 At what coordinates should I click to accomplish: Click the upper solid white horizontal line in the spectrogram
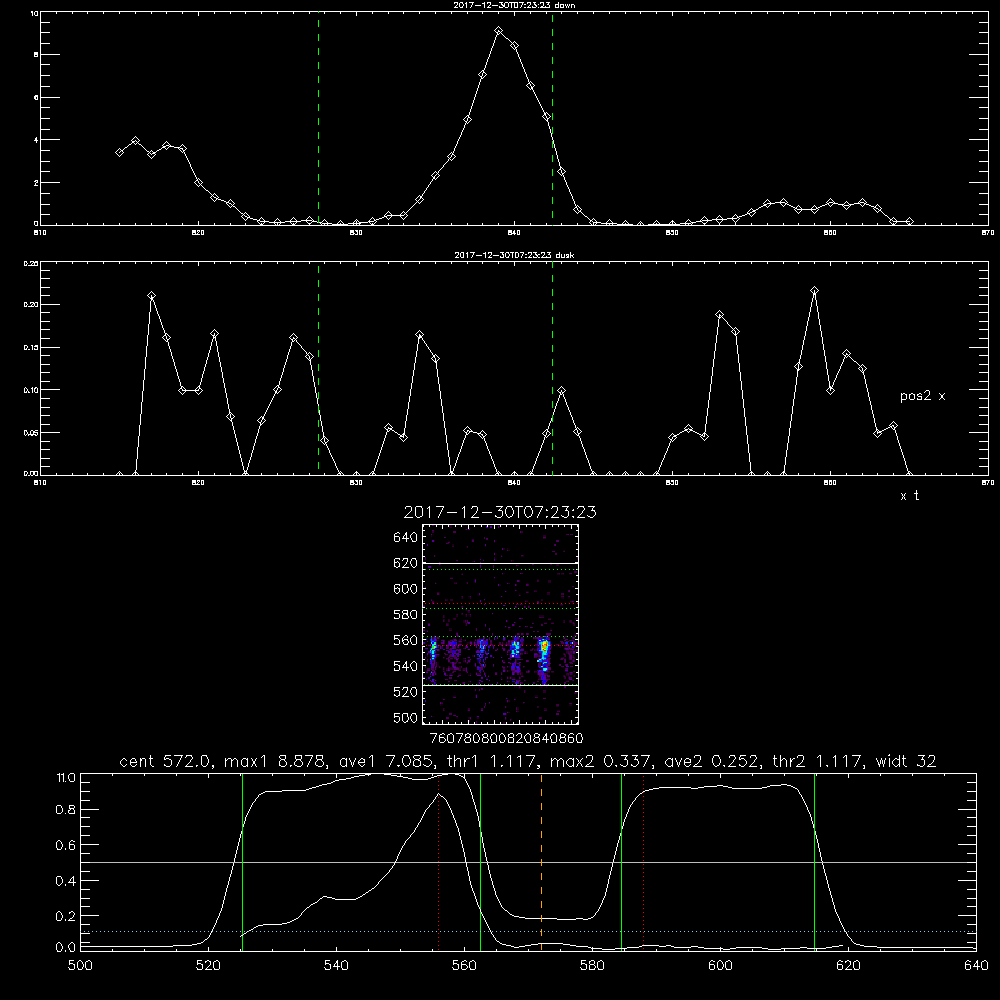click(x=501, y=563)
